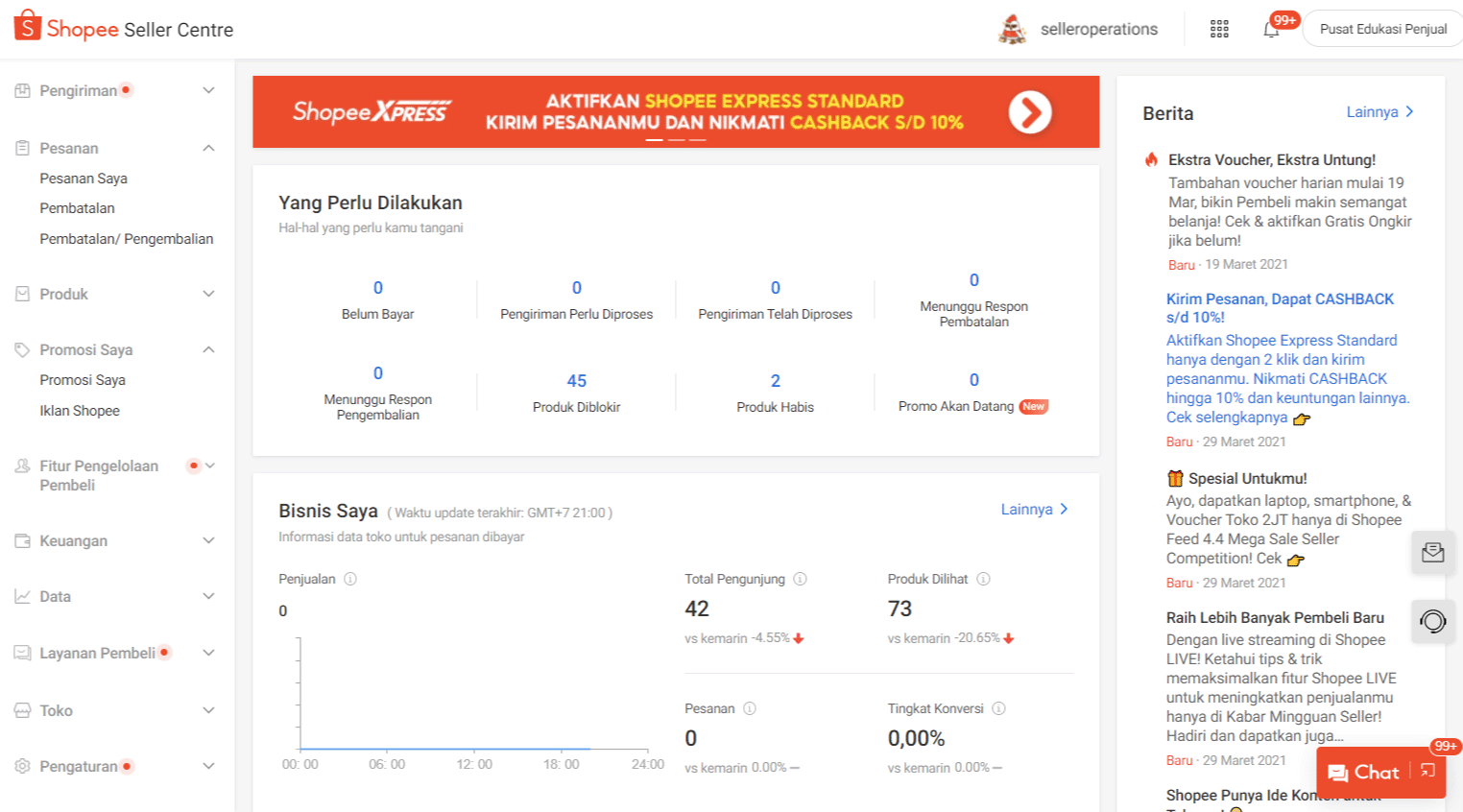1463x812 pixels.
Task: Select the Data menu label in sidebar
Action: click(55, 596)
